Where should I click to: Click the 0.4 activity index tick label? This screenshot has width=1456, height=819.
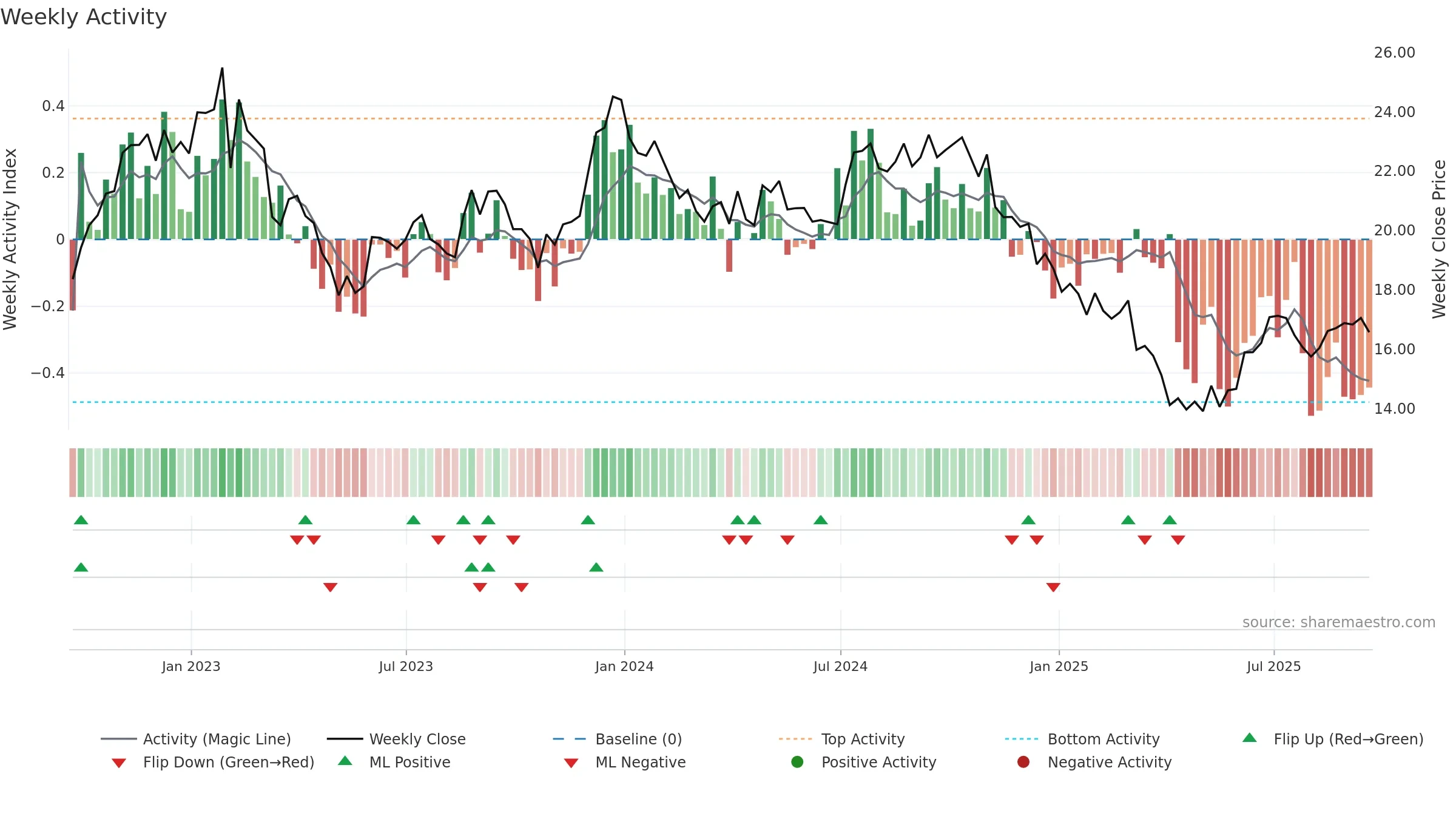(x=53, y=106)
